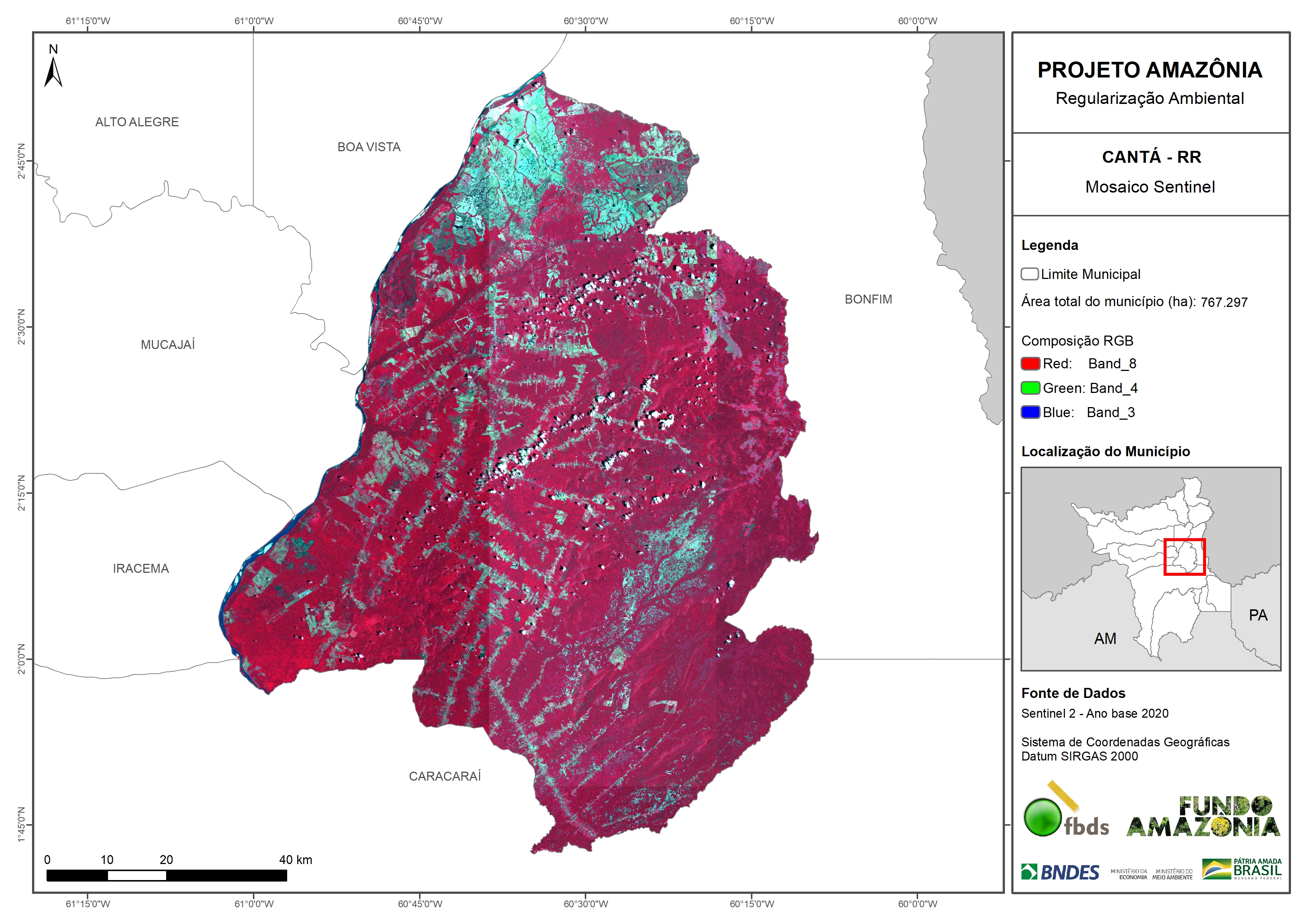Click the BNDES logo
This screenshot has width=1307, height=924.
pos(1060,872)
